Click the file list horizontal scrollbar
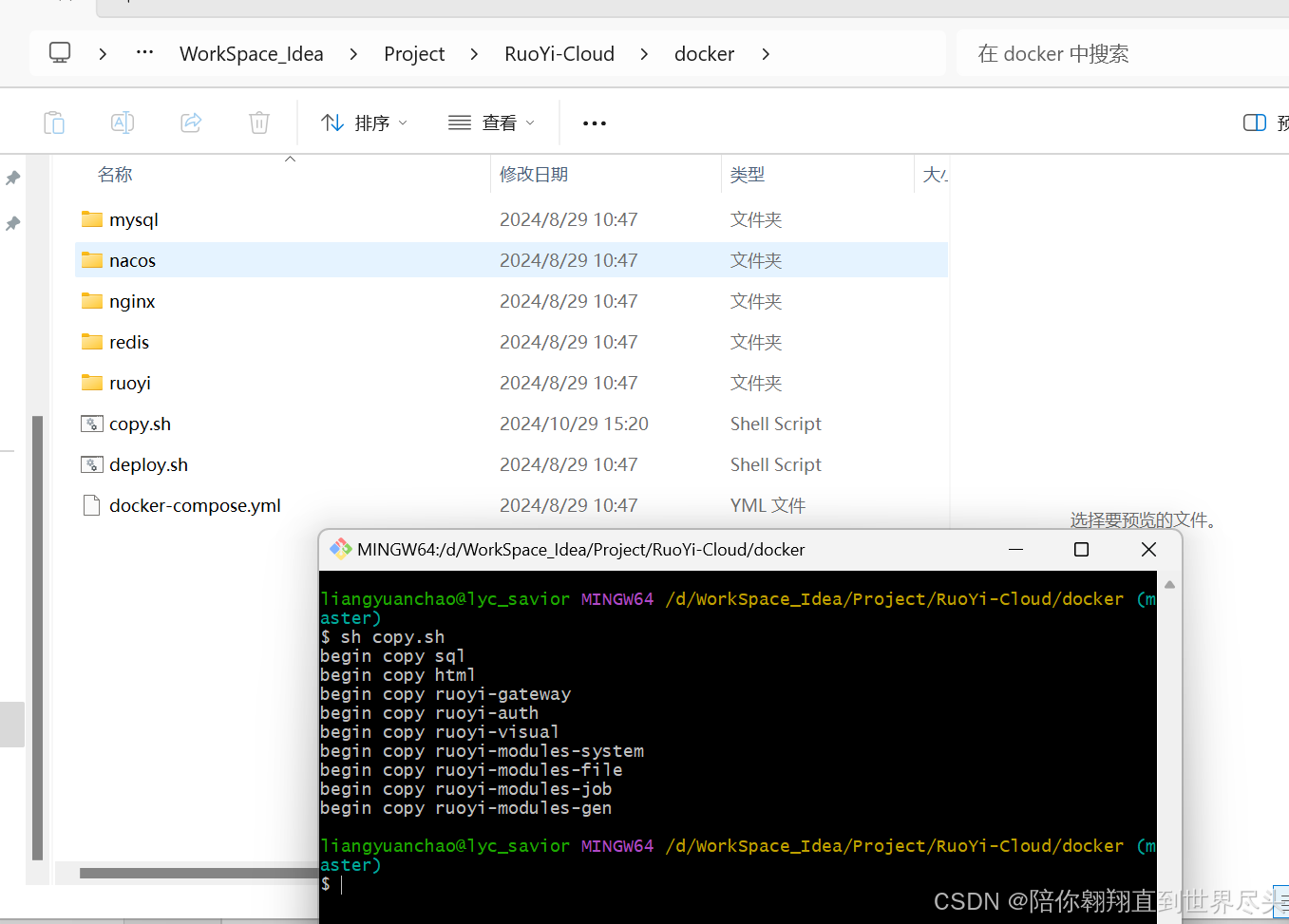Viewport: 1289px width, 924px height. [x=199, y=873]
